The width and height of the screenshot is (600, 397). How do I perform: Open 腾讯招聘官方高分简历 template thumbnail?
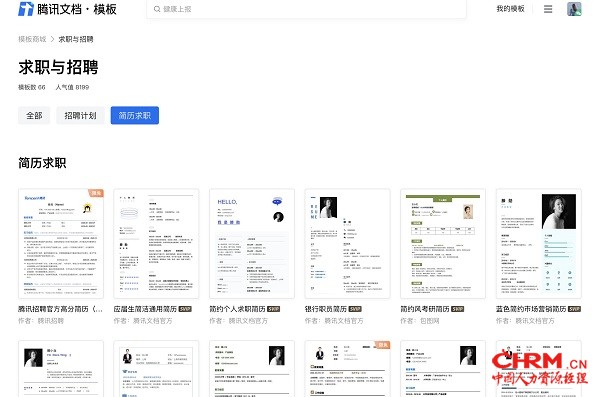pyautogui.click(x=61, y=243)
